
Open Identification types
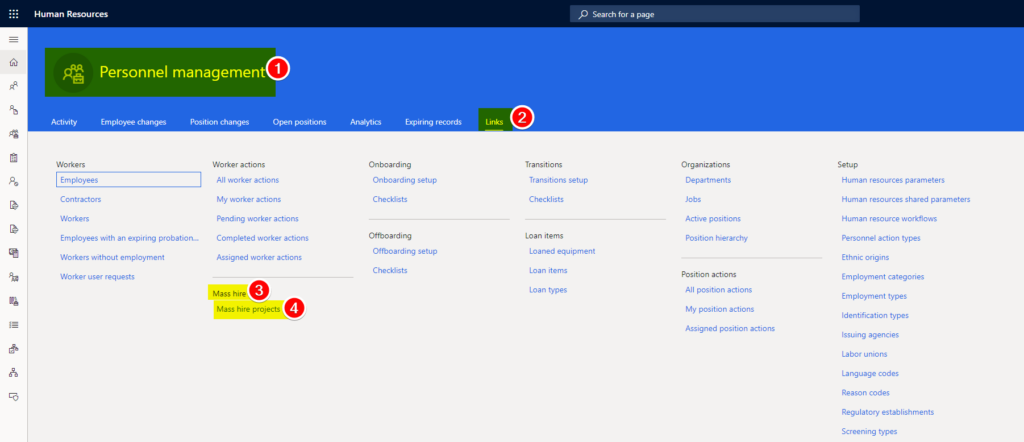[x=875, y=315]
